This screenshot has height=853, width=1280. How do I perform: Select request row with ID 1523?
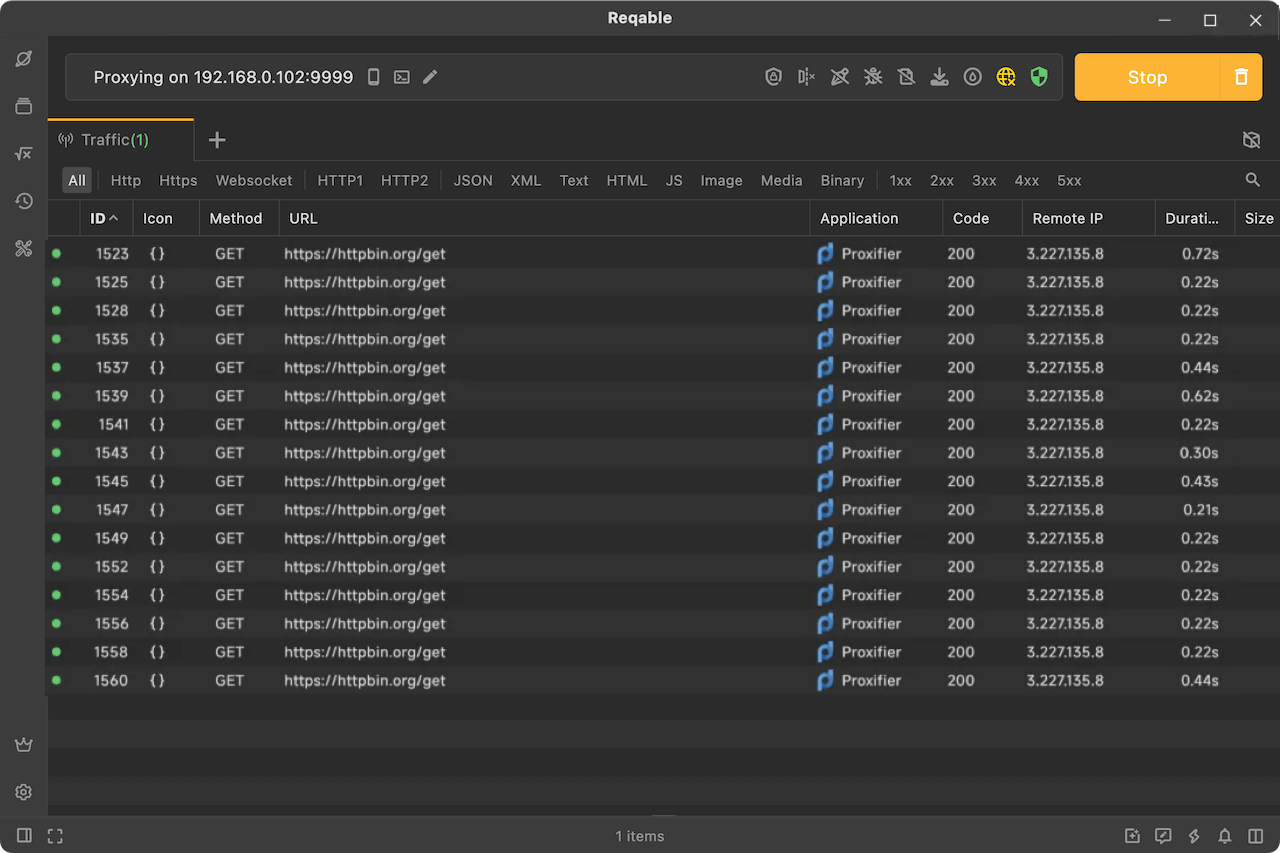pos(663,254)
